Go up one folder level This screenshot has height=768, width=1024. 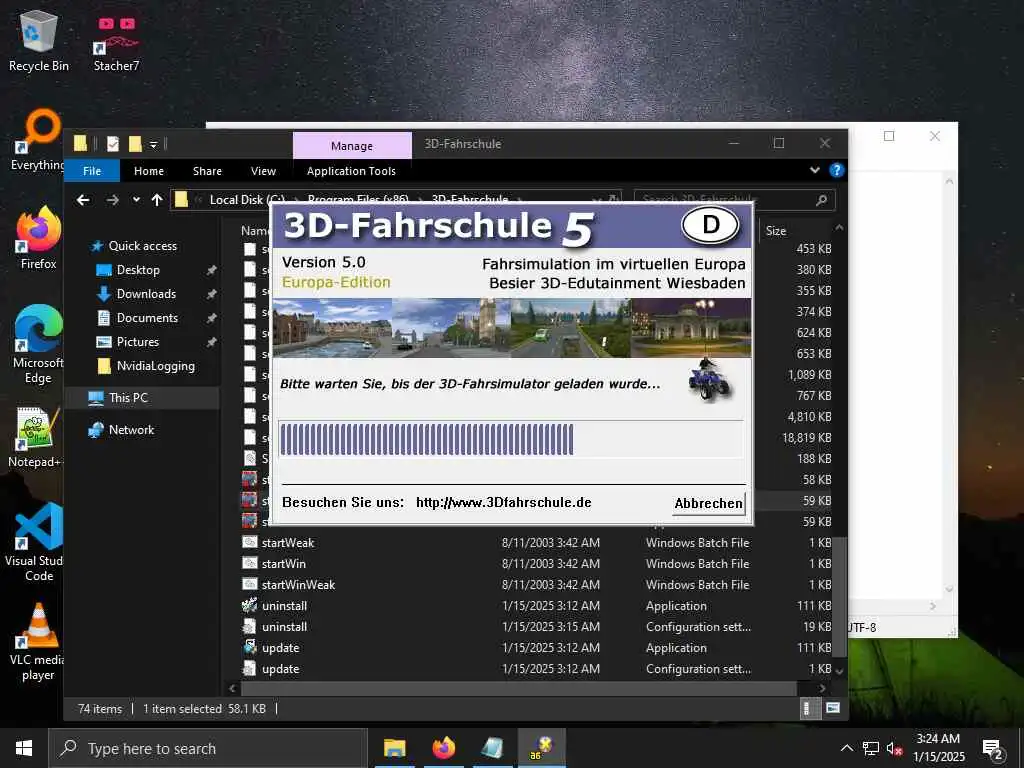(x=157, y=200)
